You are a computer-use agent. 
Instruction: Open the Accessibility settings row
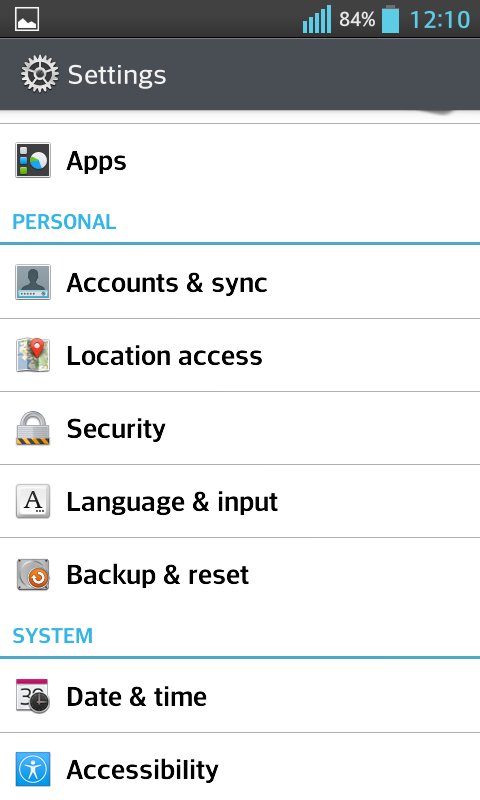tap(240, 767)
